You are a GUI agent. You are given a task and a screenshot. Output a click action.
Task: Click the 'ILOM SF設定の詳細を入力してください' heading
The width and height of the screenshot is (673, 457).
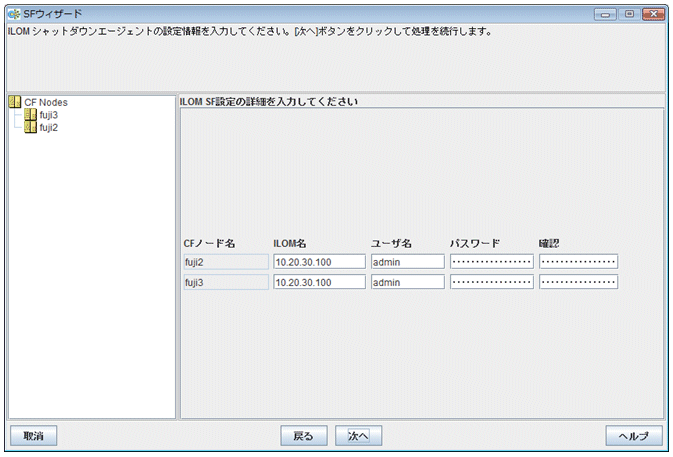tap(269, 102)
